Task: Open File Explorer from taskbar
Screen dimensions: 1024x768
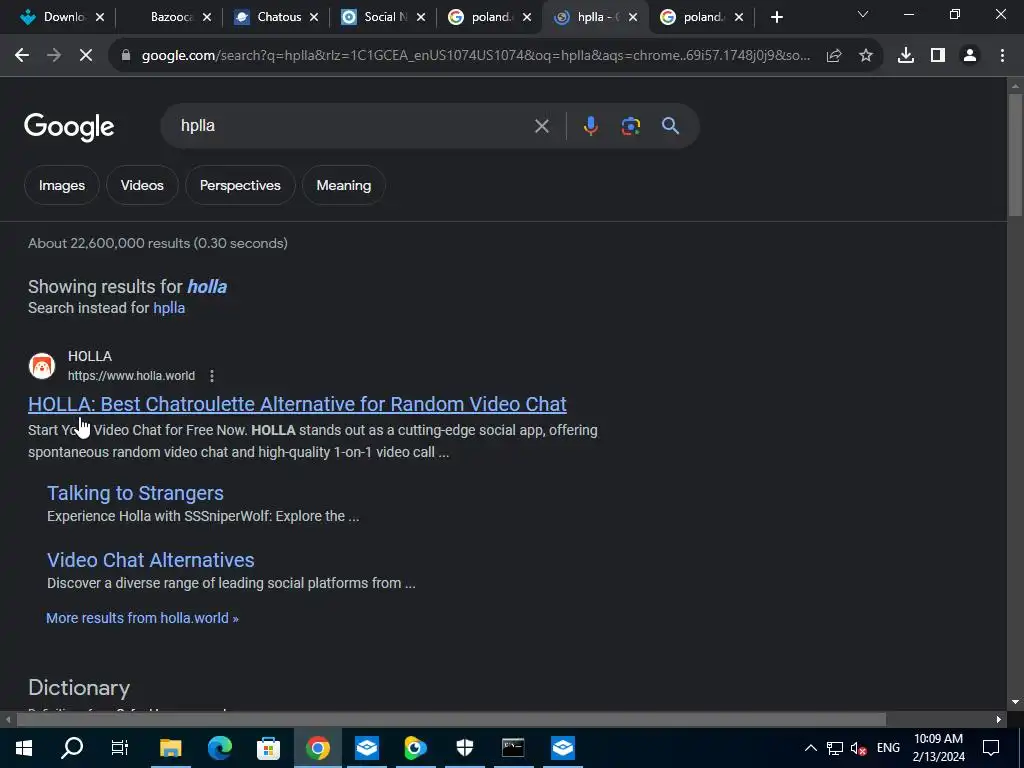Action: tap(170, 748)
